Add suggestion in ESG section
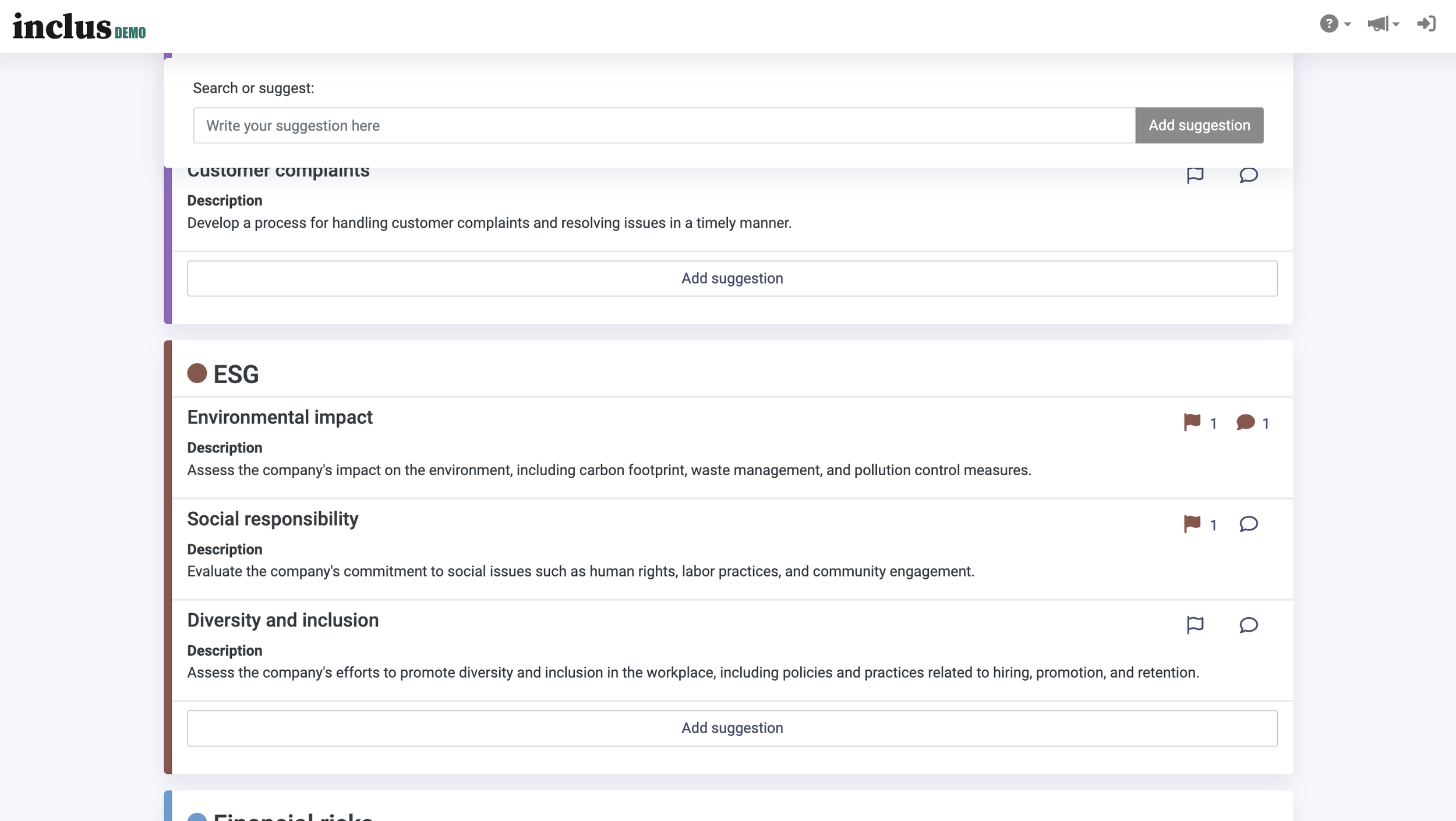This screenshot has height=821, width=1456. click(x=732, y=728)
